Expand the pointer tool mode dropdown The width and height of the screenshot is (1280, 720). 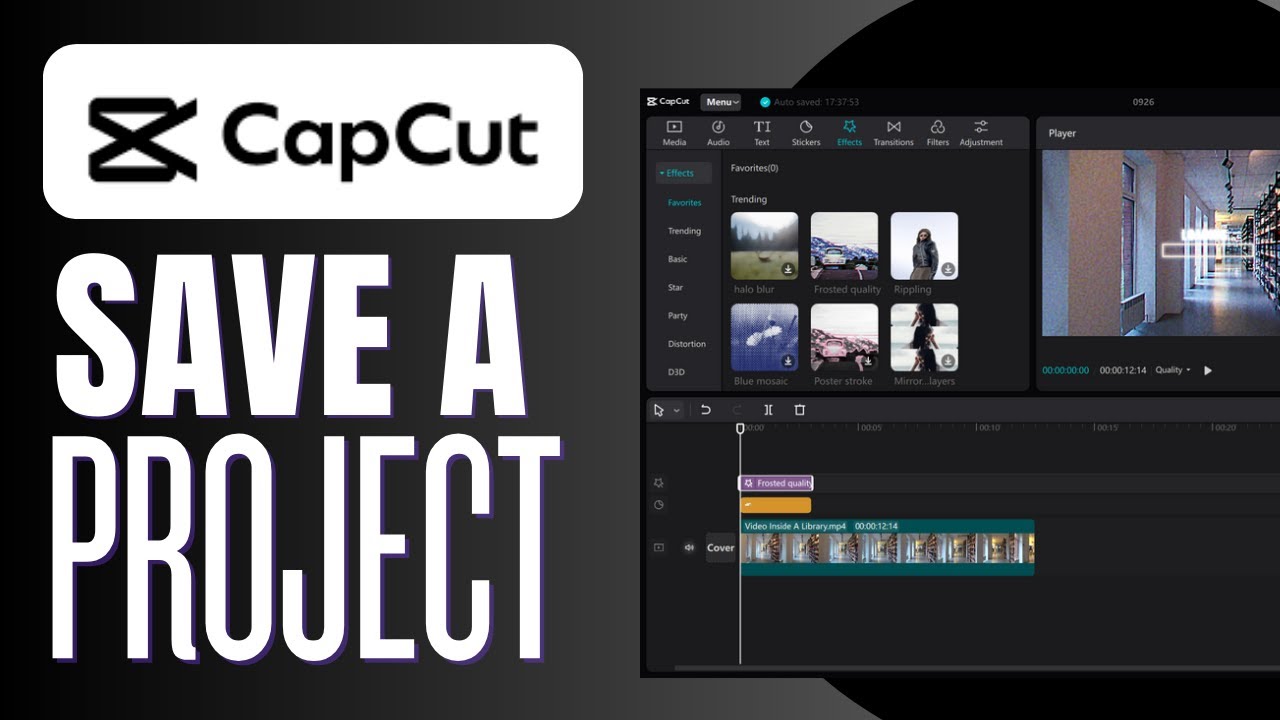point(677,410)
